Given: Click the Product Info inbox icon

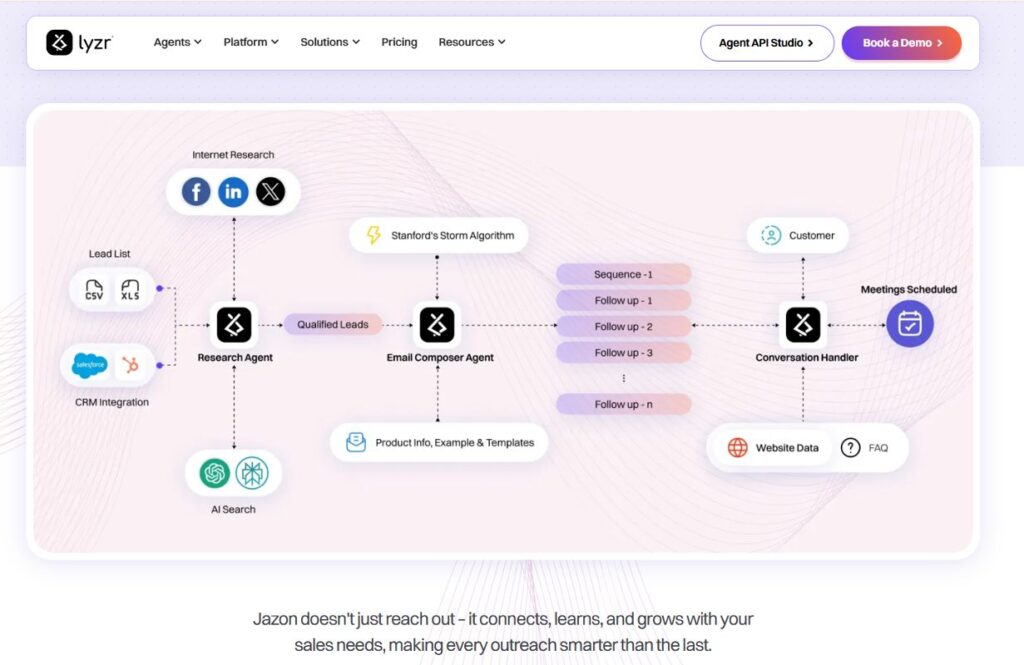Looking at the screenshot, I should pos(356,442).
